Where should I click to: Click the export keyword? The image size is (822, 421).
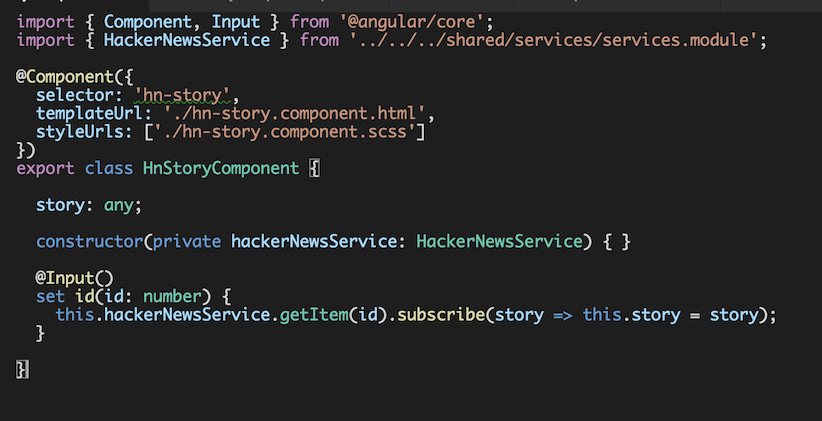pos(46,169)
